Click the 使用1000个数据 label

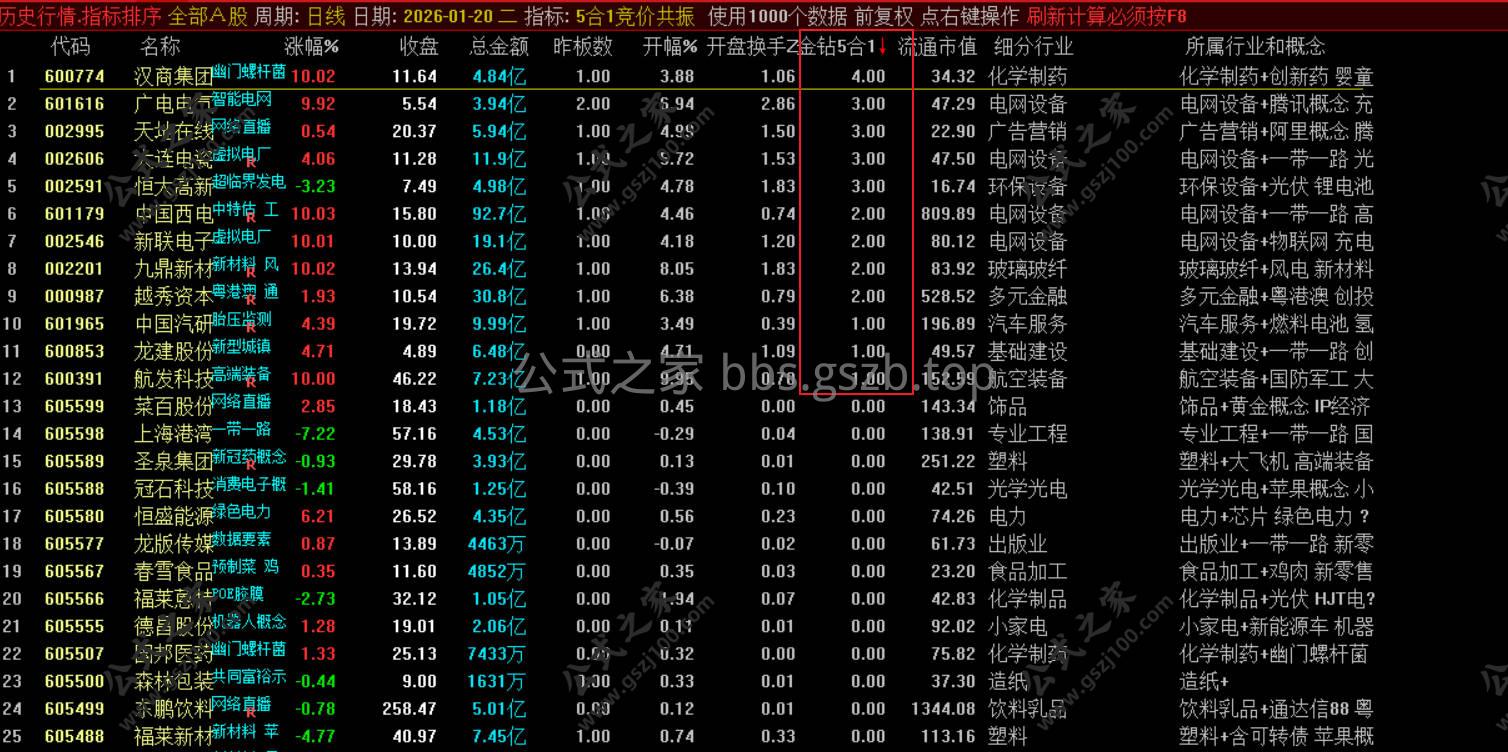click(777, 16)
